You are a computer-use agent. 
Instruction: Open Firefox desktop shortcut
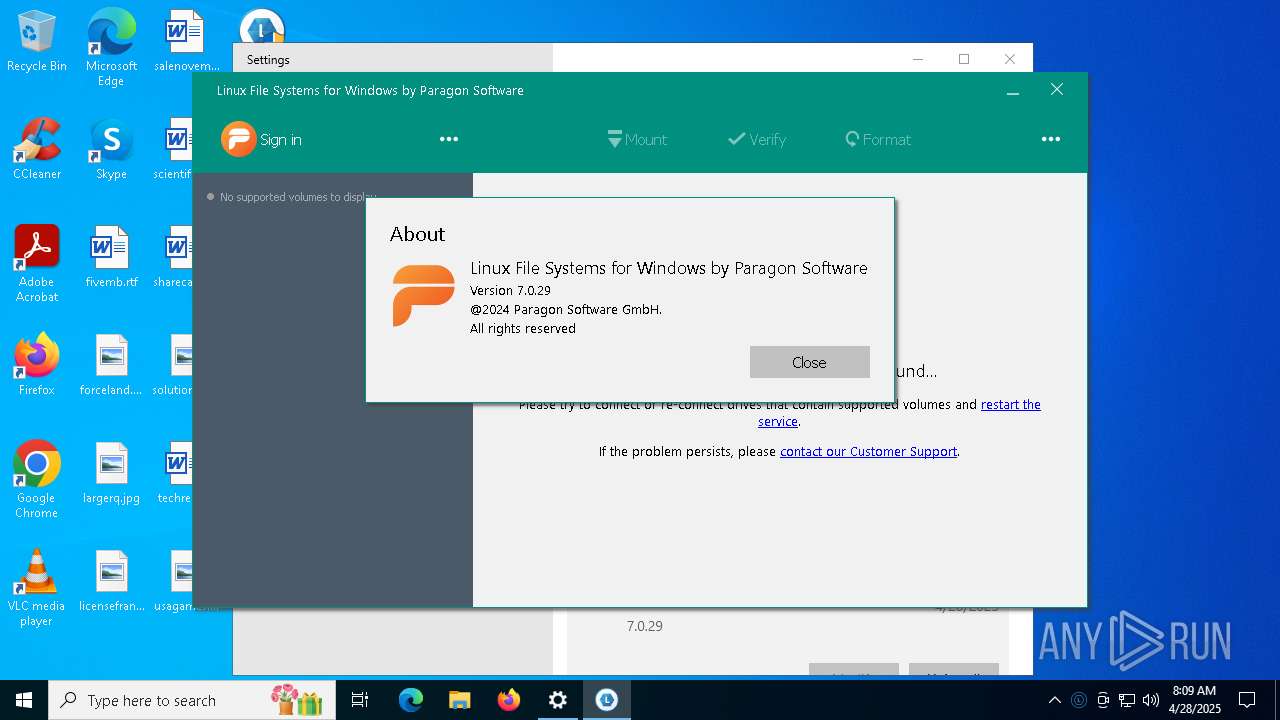coord(37,365)
